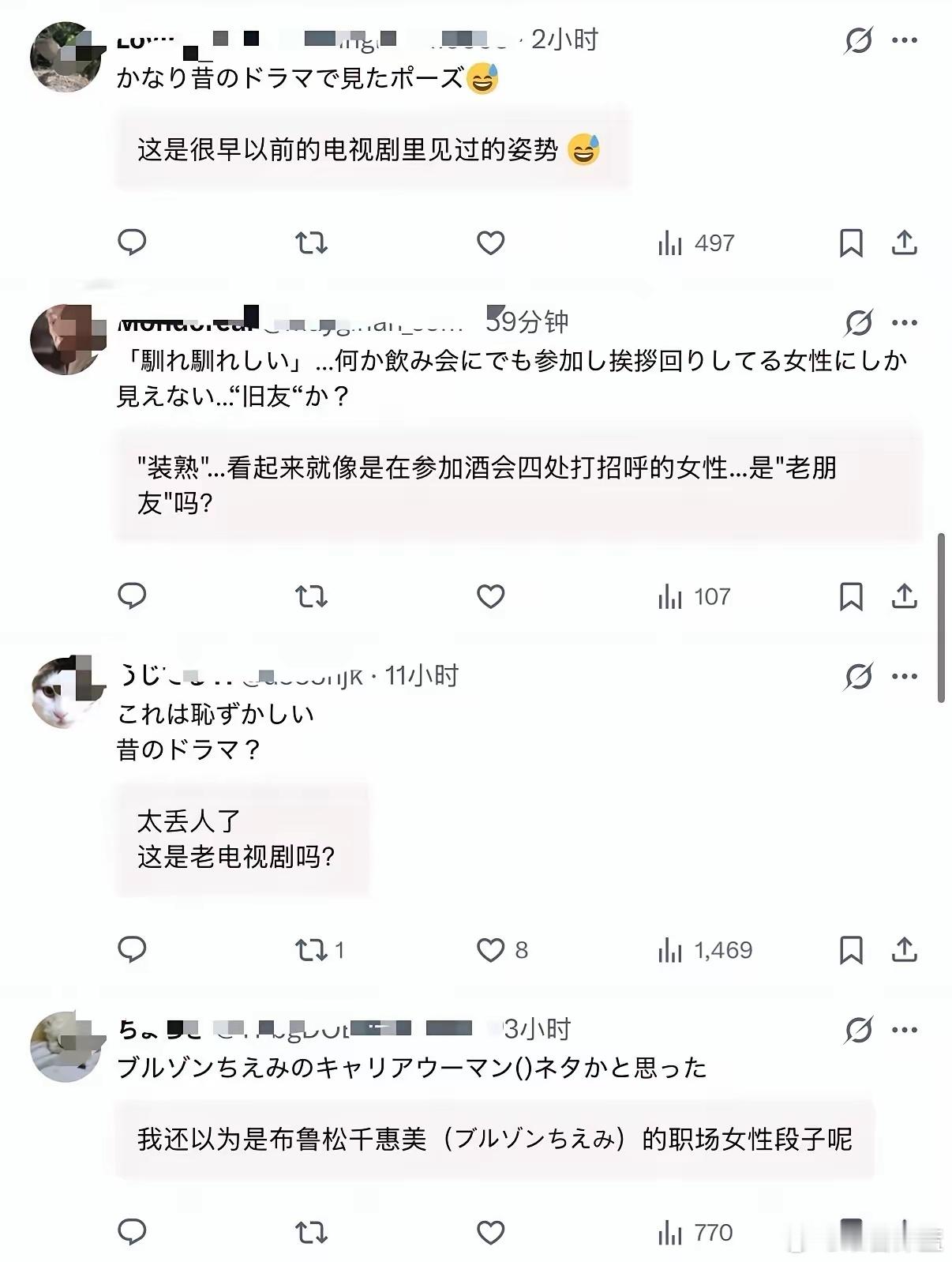Like the 770-view post
952x1262 pixels.
point(490,1233)
